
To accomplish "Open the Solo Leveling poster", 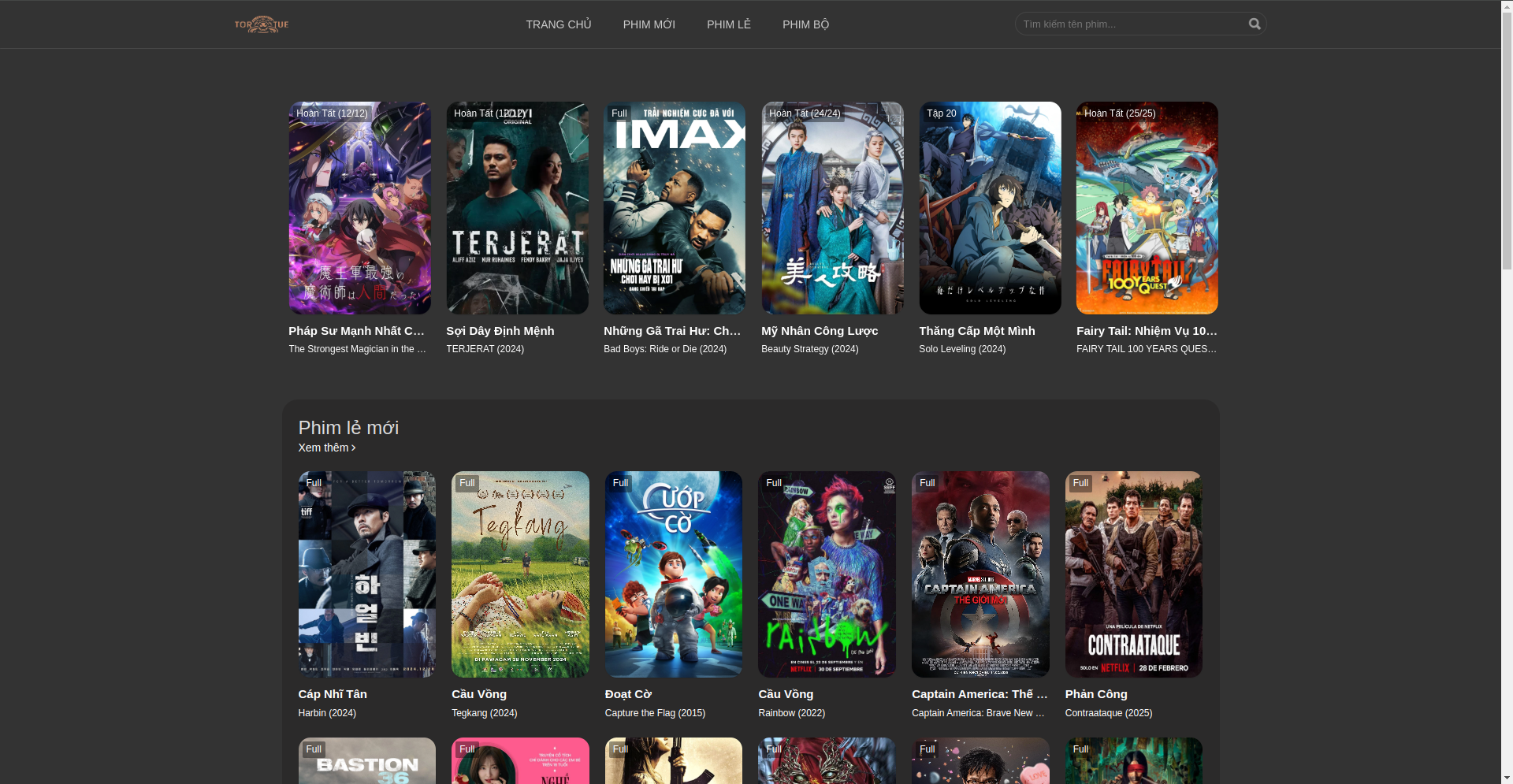I will pyautogui.click(x=990, y=208).
